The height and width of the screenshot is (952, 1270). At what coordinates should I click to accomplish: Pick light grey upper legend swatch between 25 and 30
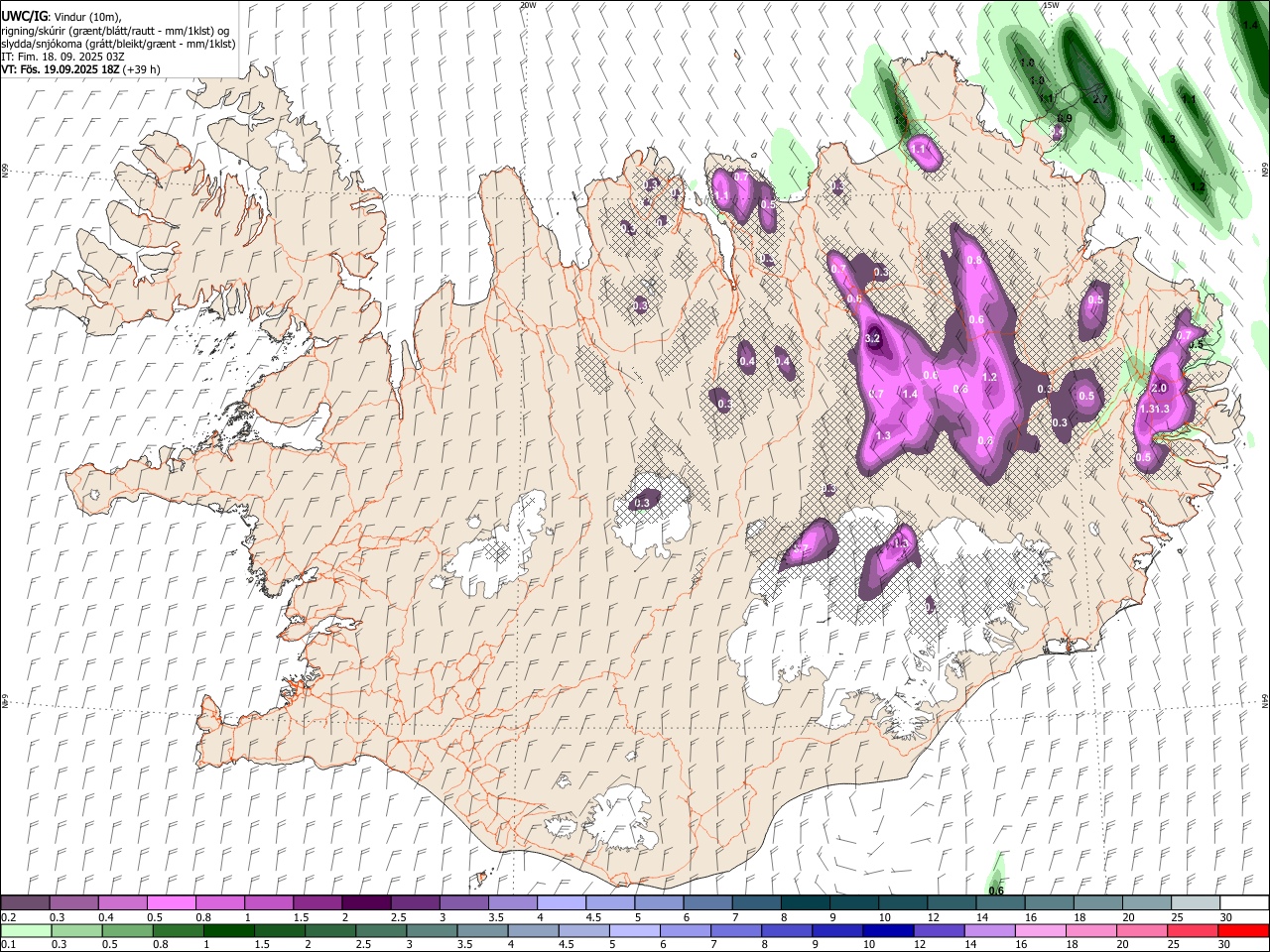point(1196,903)
